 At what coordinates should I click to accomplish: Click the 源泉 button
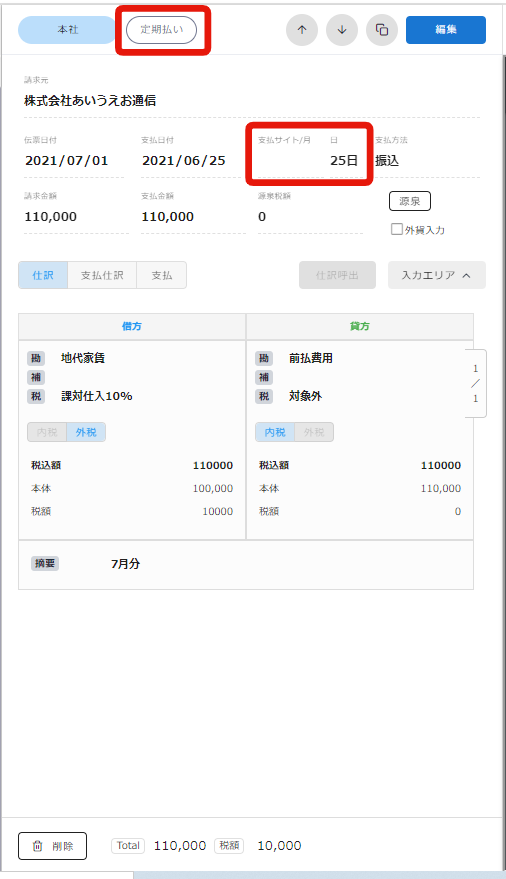pyautogui.click(x=410, y=201)
